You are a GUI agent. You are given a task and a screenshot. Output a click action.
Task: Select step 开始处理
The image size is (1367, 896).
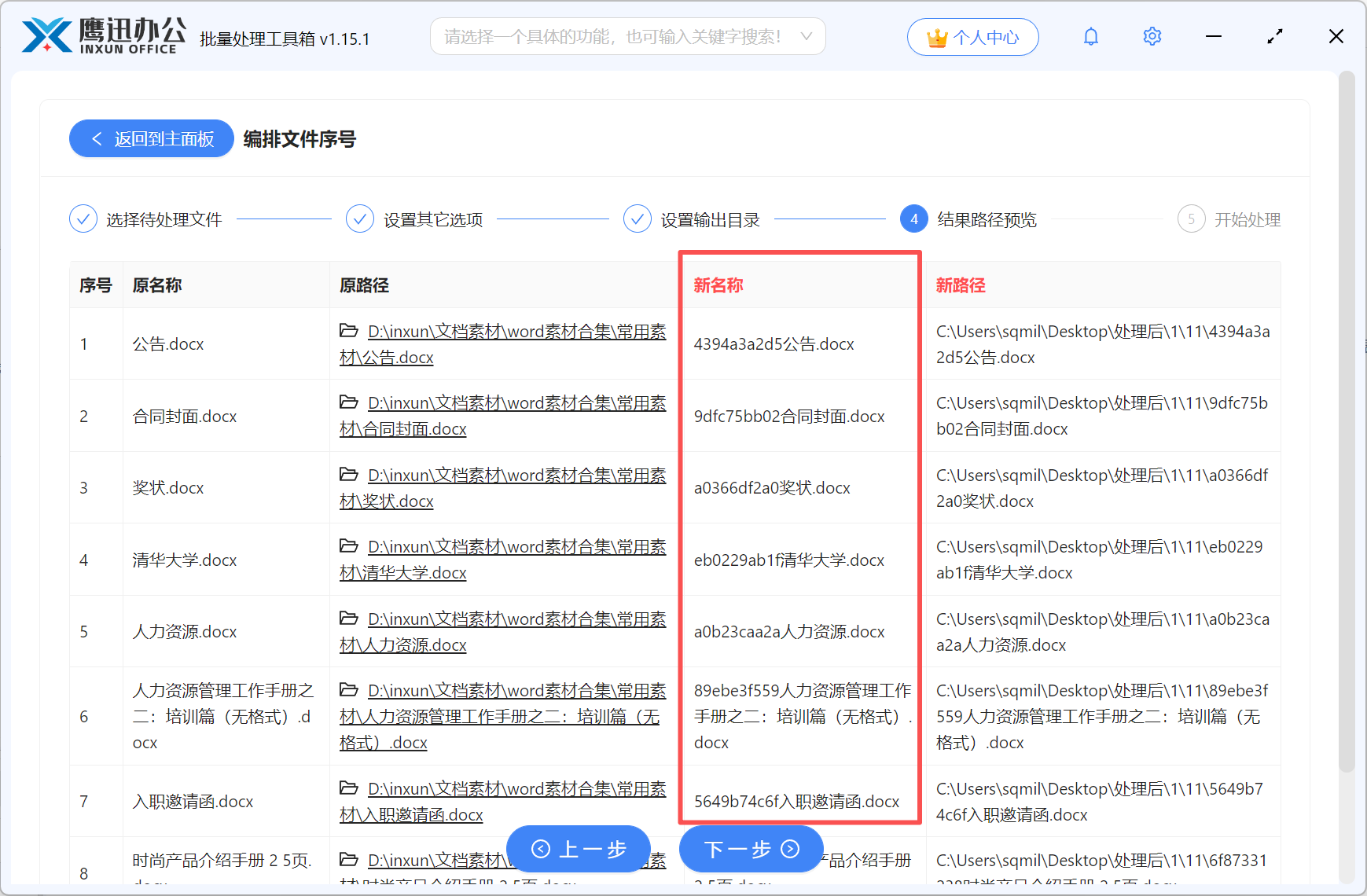coord(1229,218)
